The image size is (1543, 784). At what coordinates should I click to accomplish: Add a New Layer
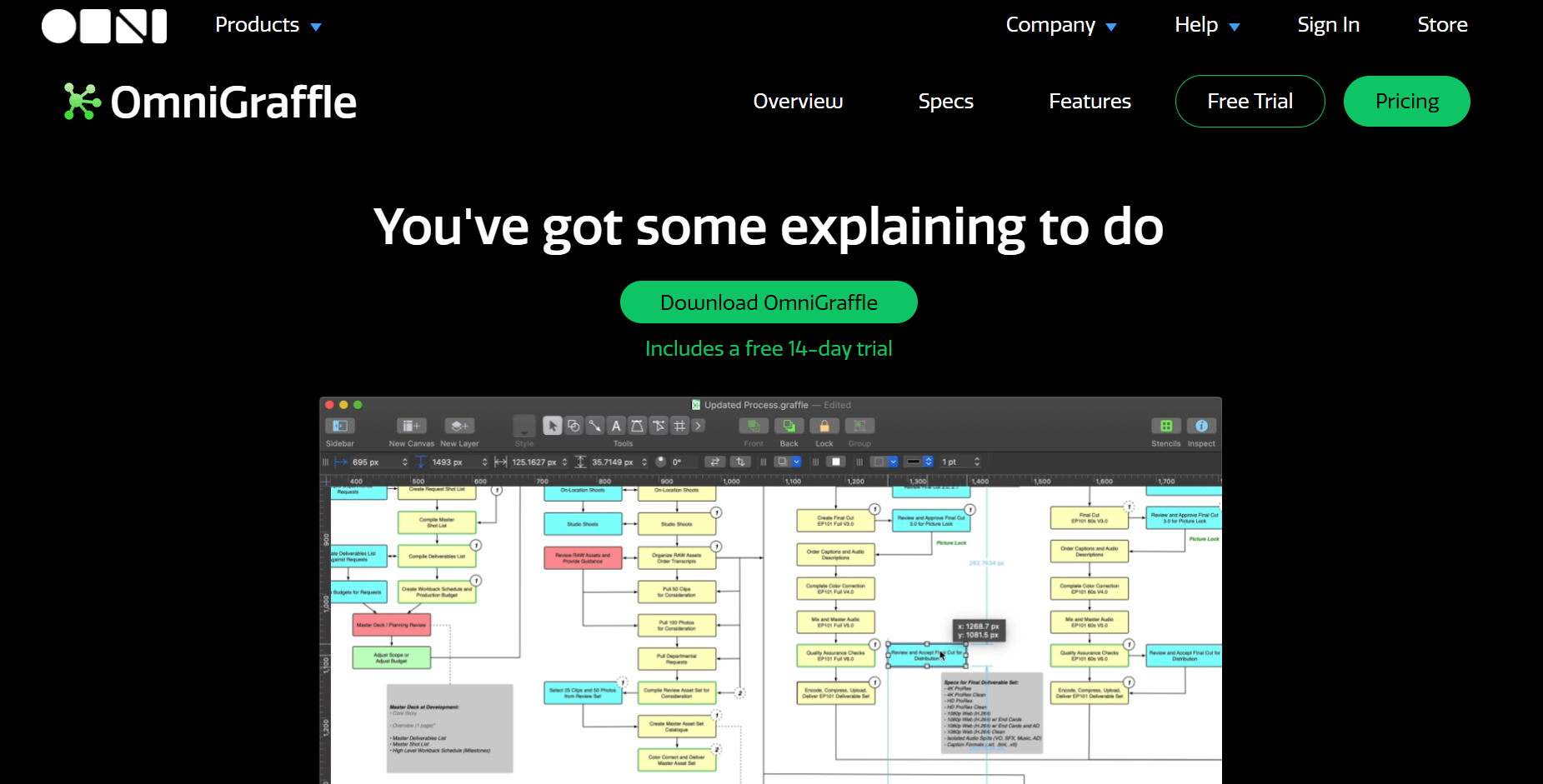point(459,426)
